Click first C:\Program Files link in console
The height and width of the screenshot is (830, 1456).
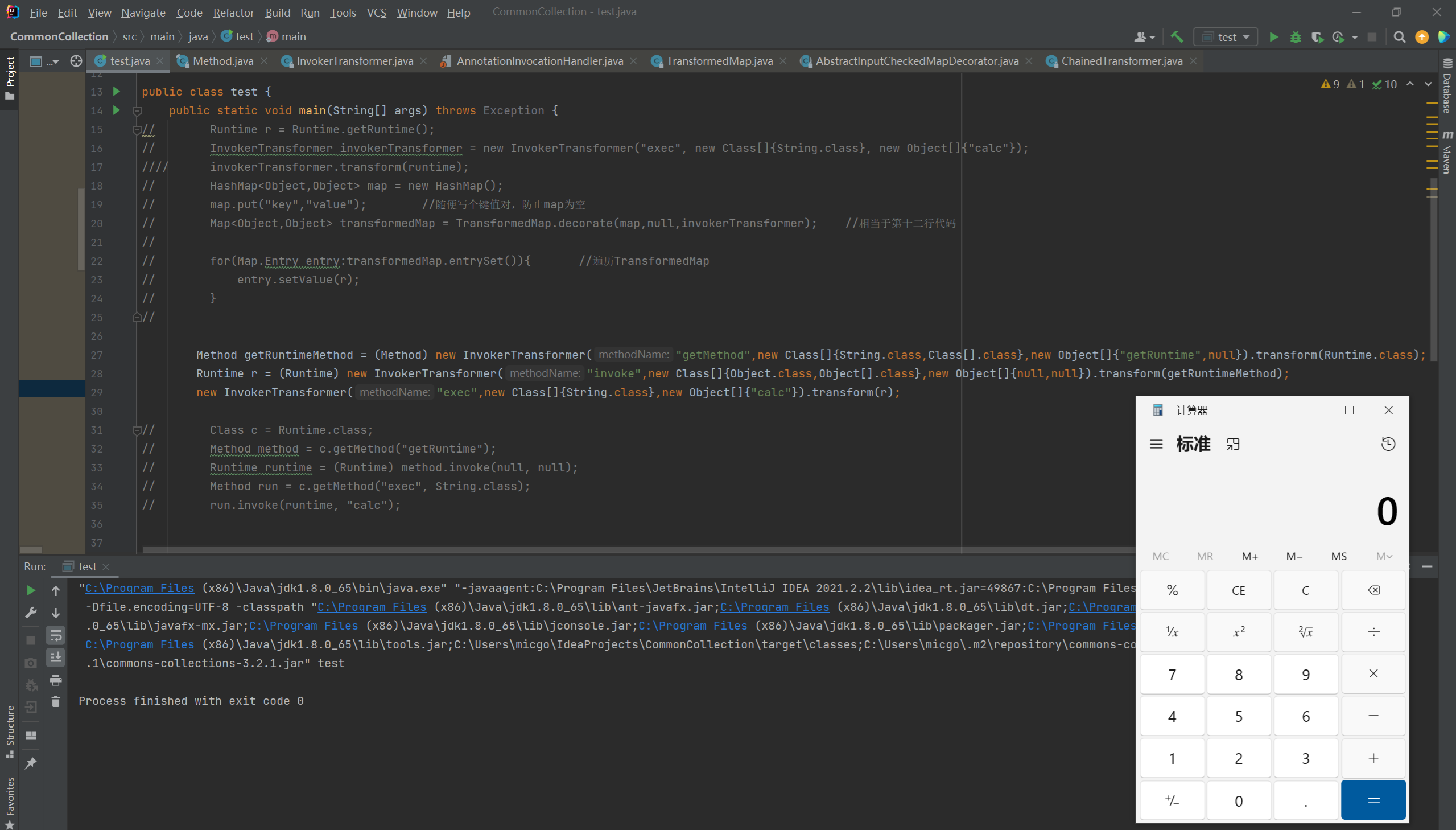tap(139, 588)
